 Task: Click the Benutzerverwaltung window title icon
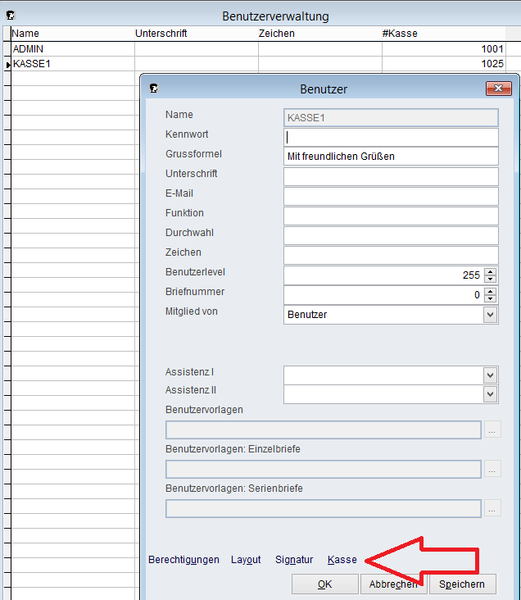(10, 15)
